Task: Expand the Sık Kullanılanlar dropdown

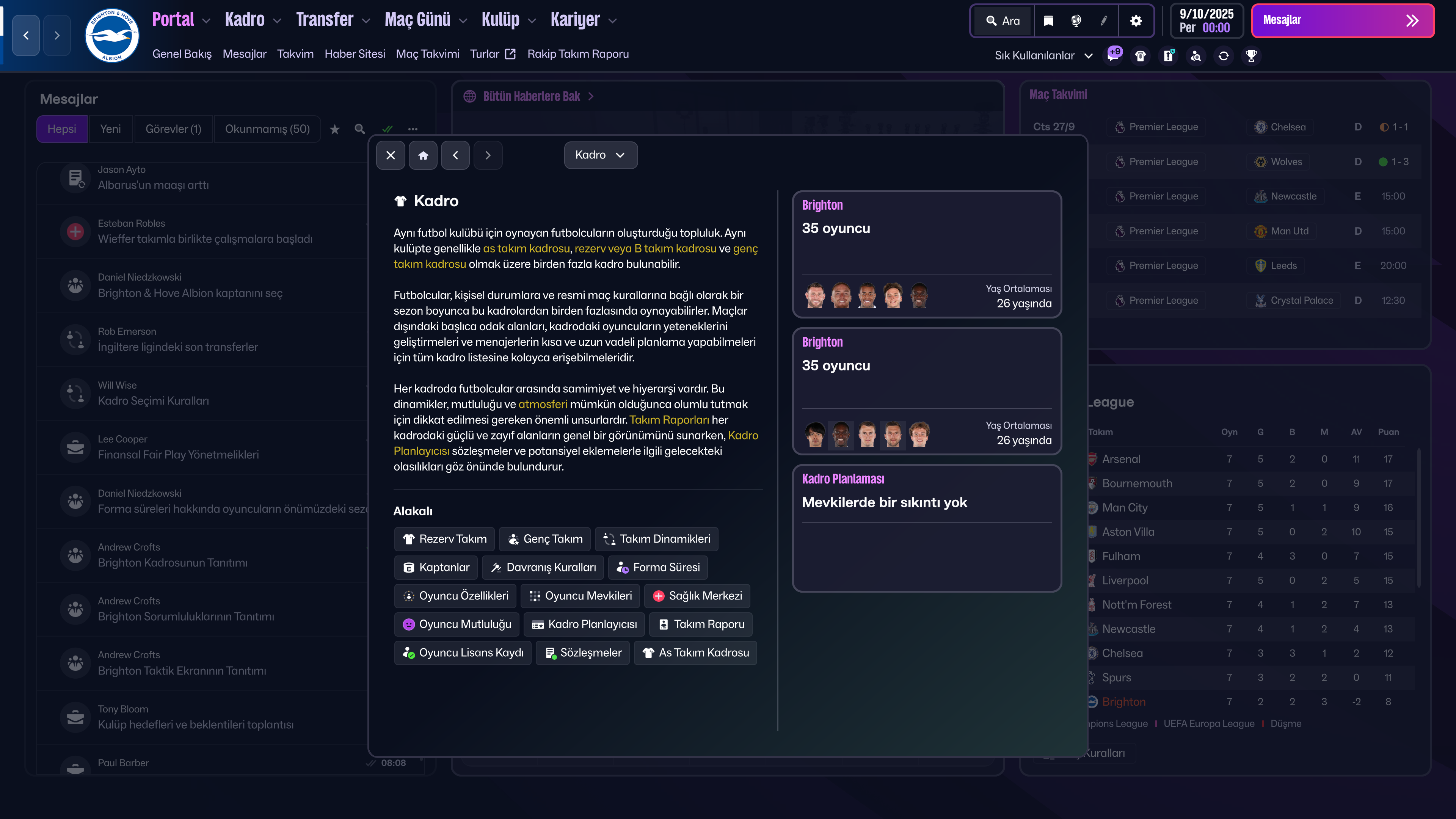Action: coord(1043,55)
